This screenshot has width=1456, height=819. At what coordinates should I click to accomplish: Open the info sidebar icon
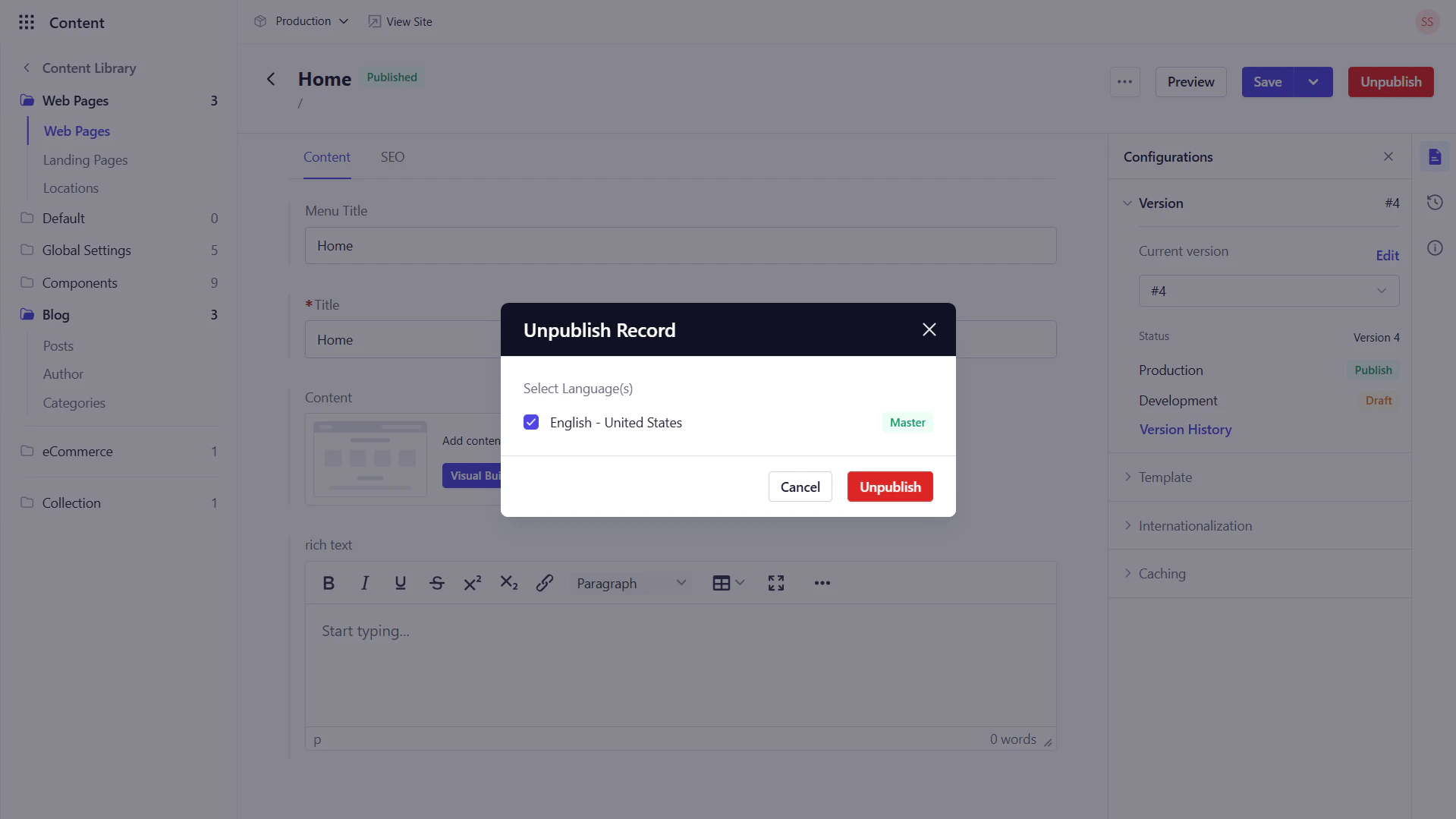coord(1434,248)
